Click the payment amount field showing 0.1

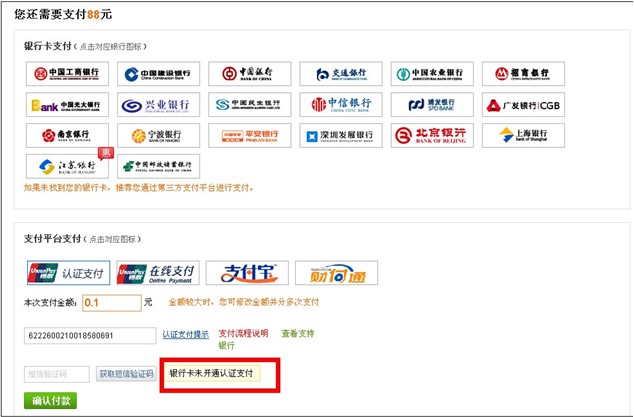click(x=110, y=302)
